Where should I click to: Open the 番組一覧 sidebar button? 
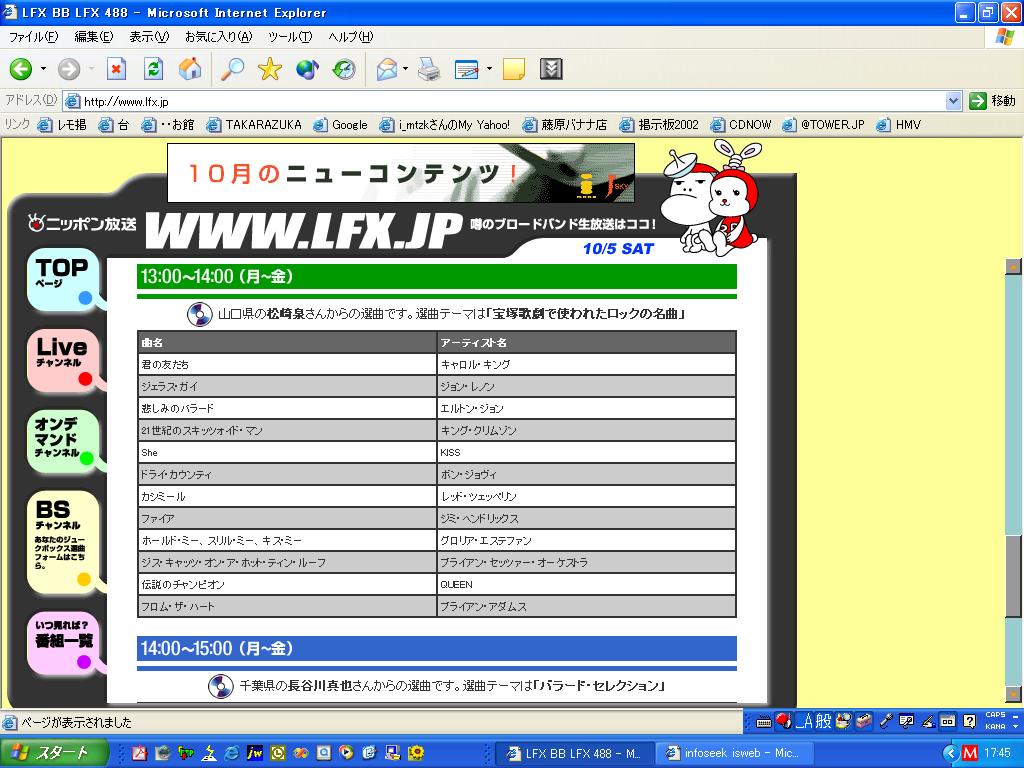coord(63,643)
